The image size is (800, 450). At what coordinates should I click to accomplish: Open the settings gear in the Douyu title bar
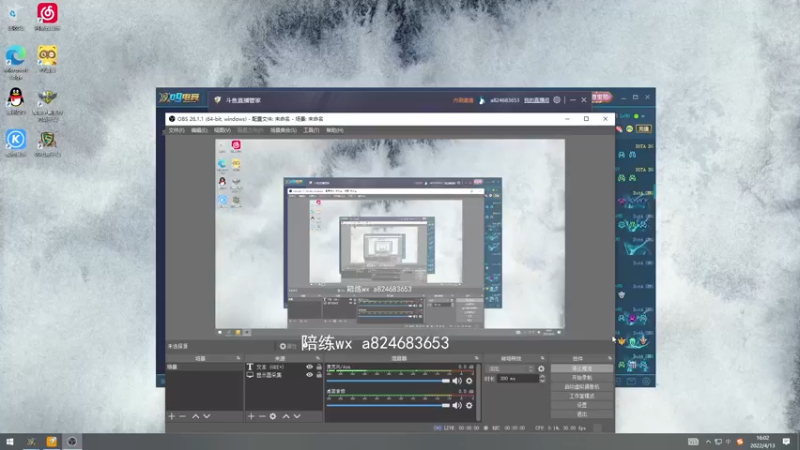click(x=557, y=100)
